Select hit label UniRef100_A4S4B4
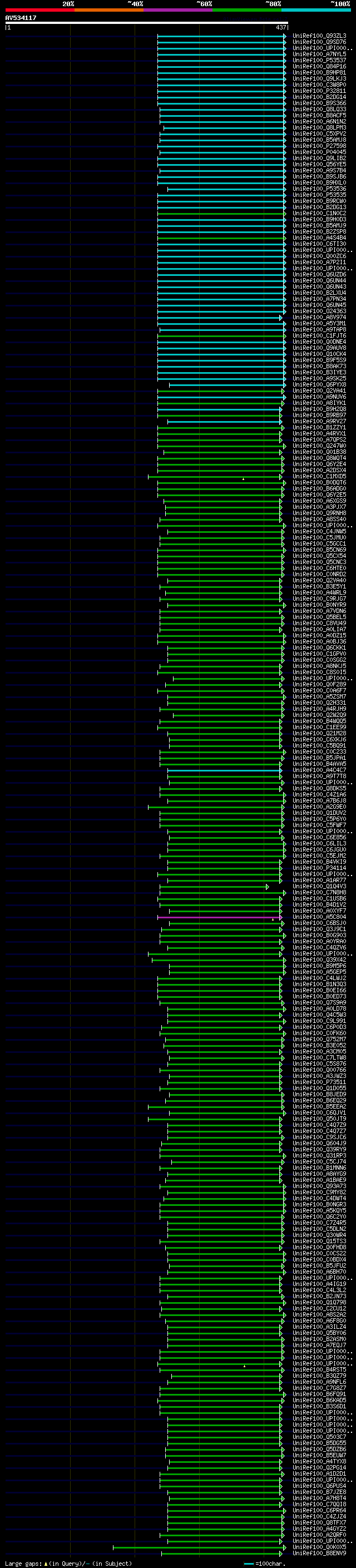356x1568 pixels. tap(319, 238)
